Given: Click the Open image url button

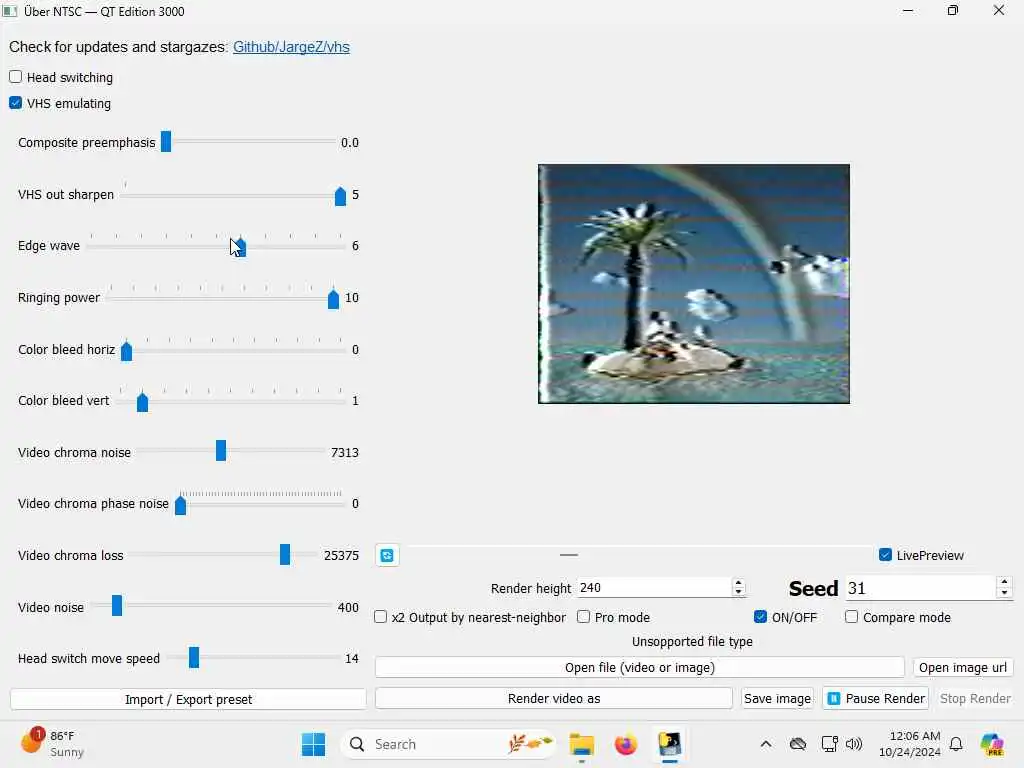Looking at the screenshot, I should pyautogui.click(x=963, y=667).
